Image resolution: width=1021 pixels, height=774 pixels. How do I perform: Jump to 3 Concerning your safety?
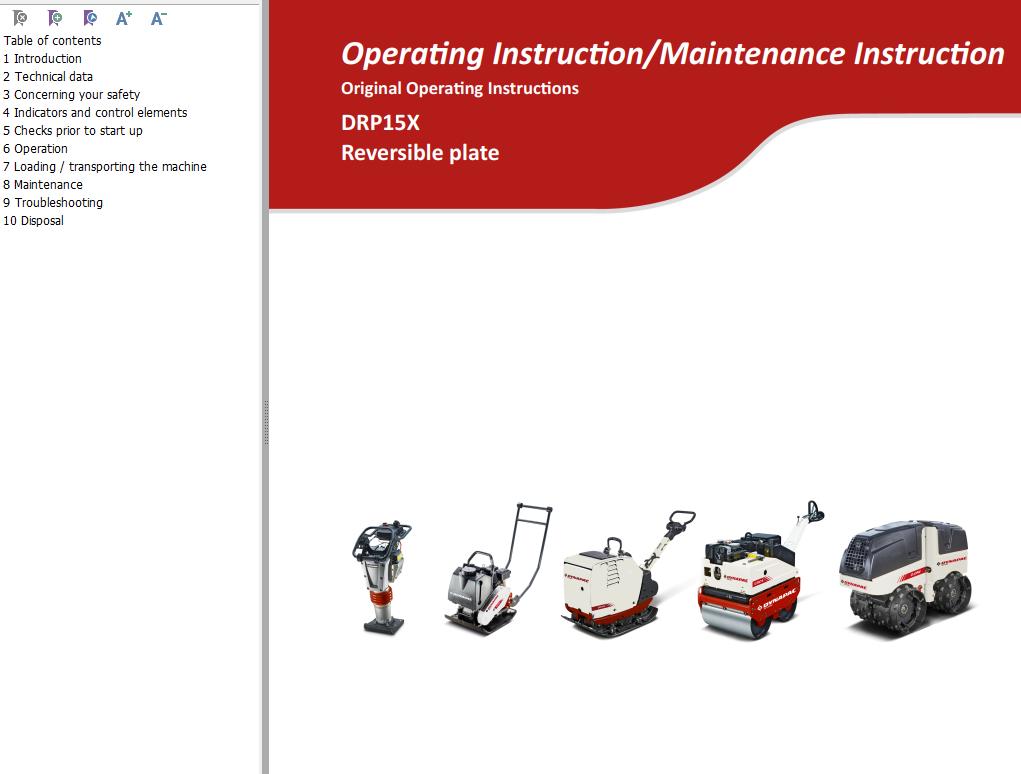[72, 94]
